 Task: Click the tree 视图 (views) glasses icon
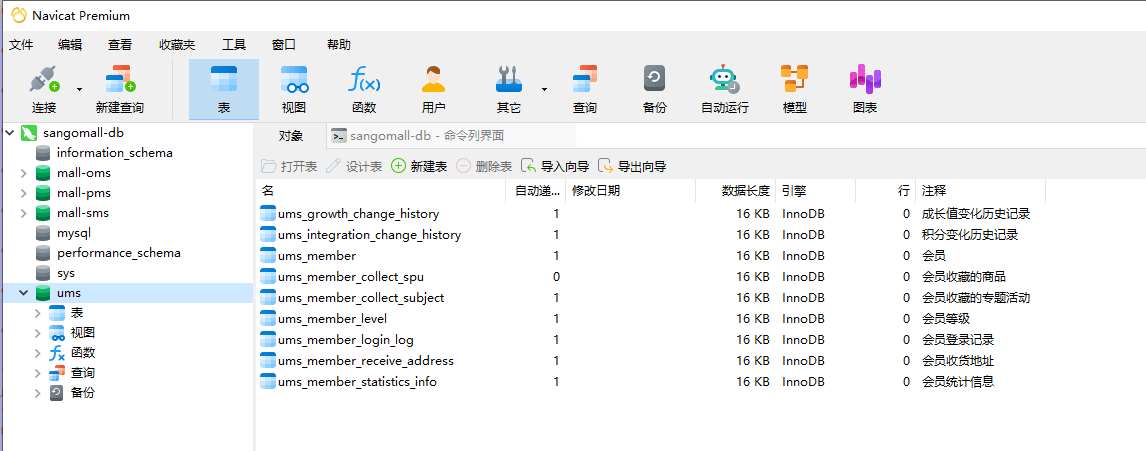pyautogui.click(x=57, y=333)
